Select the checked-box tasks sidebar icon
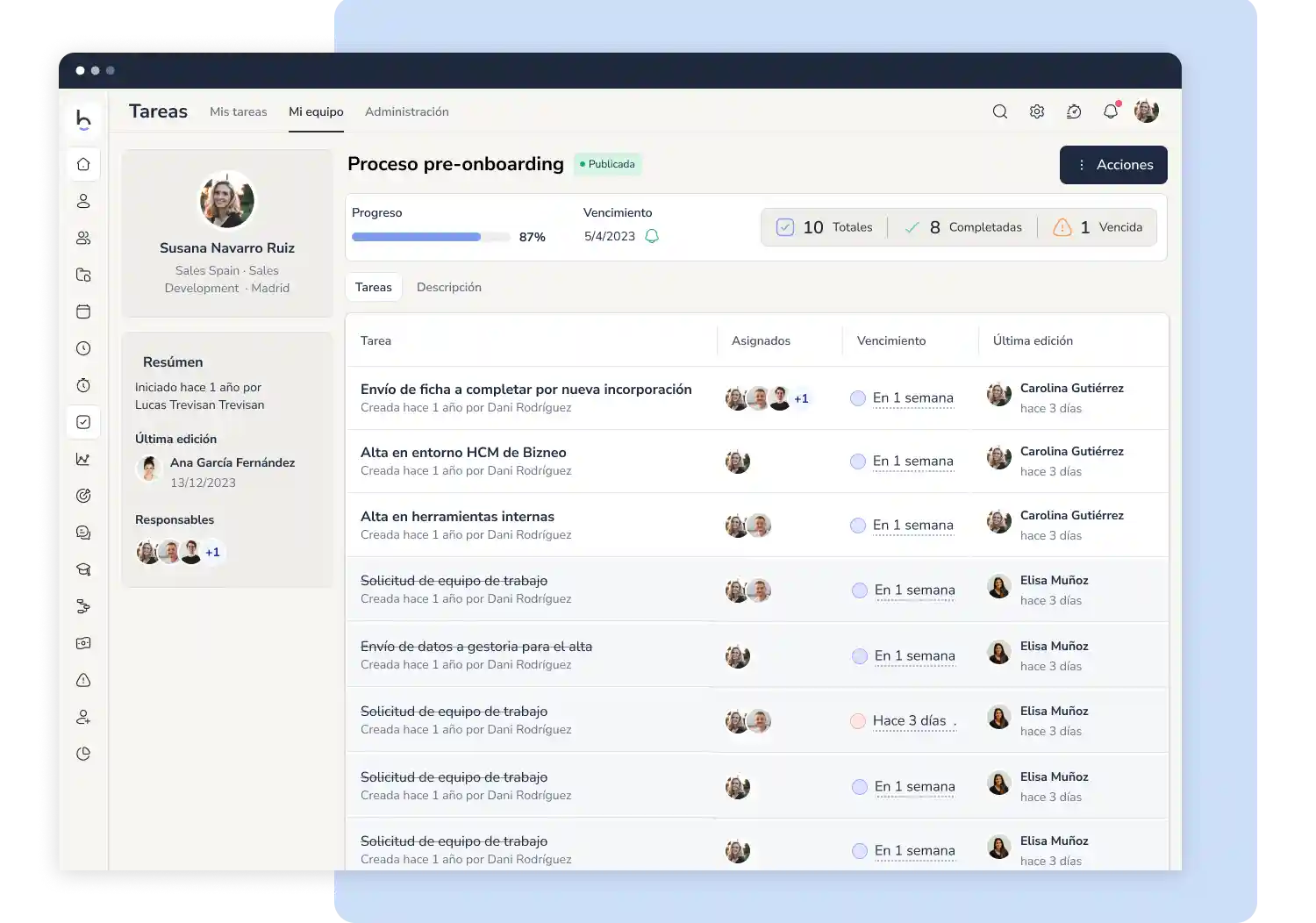This screenshot has height=923, width=1316. [x=83, y=422]
